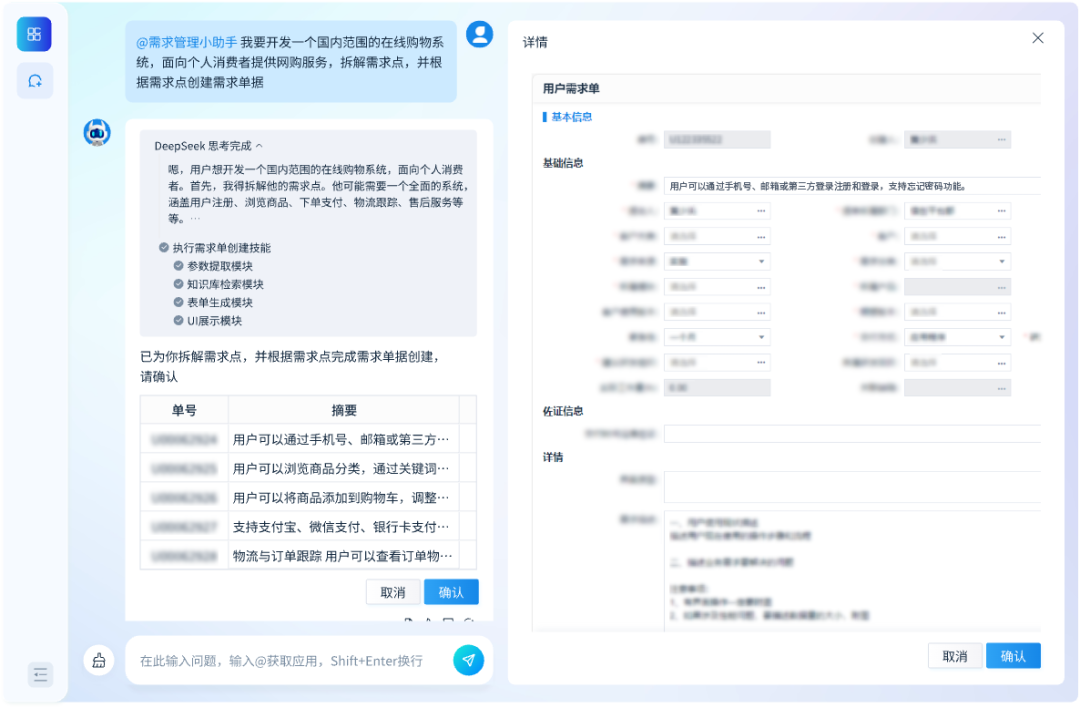Image resolution: width=1080 pixels, height=708 pixels.
Task: Click the app grid icon in the top sidebar
Action: tap(34, 33)
